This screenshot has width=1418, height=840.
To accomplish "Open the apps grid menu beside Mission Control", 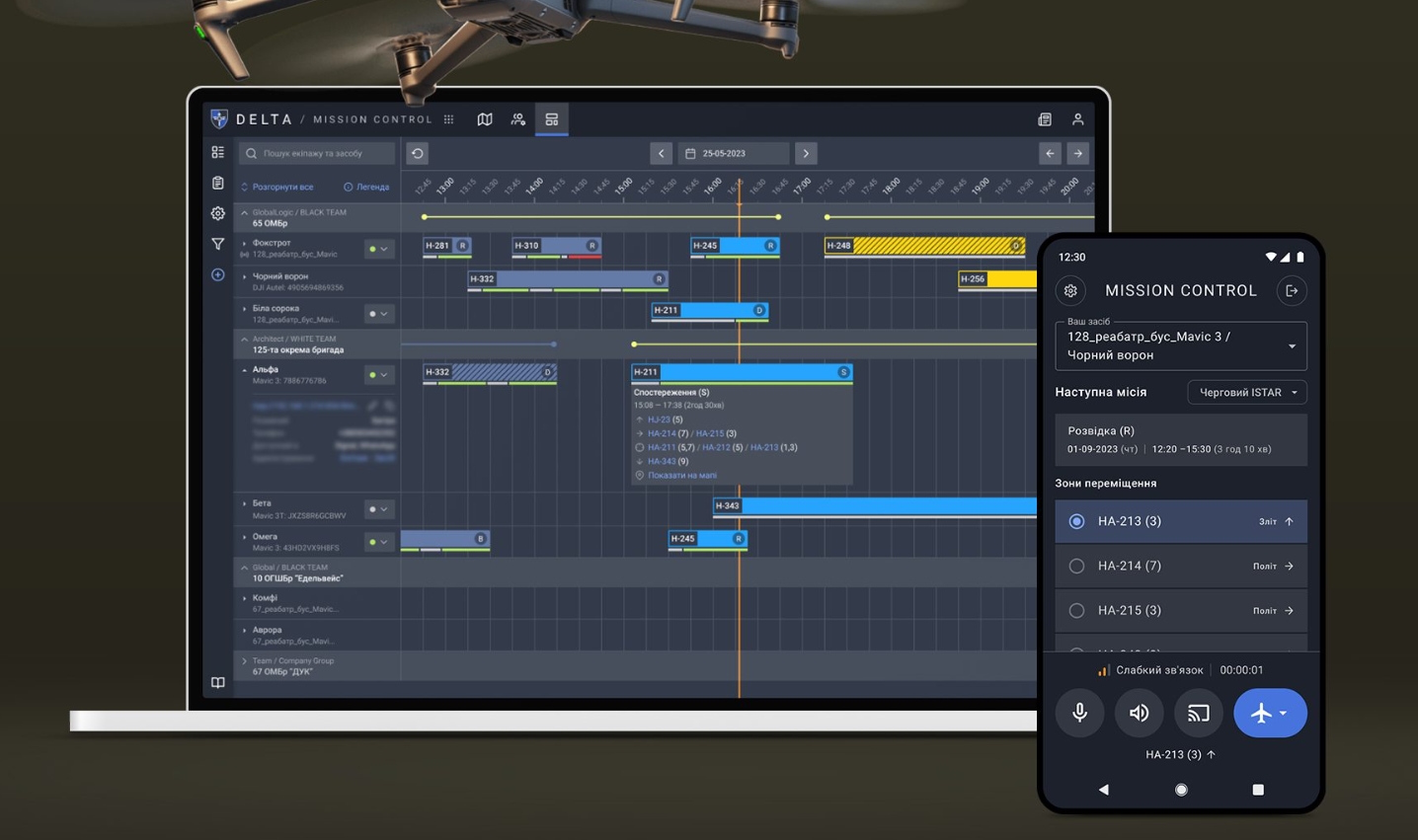I will (x=449, y=119).
